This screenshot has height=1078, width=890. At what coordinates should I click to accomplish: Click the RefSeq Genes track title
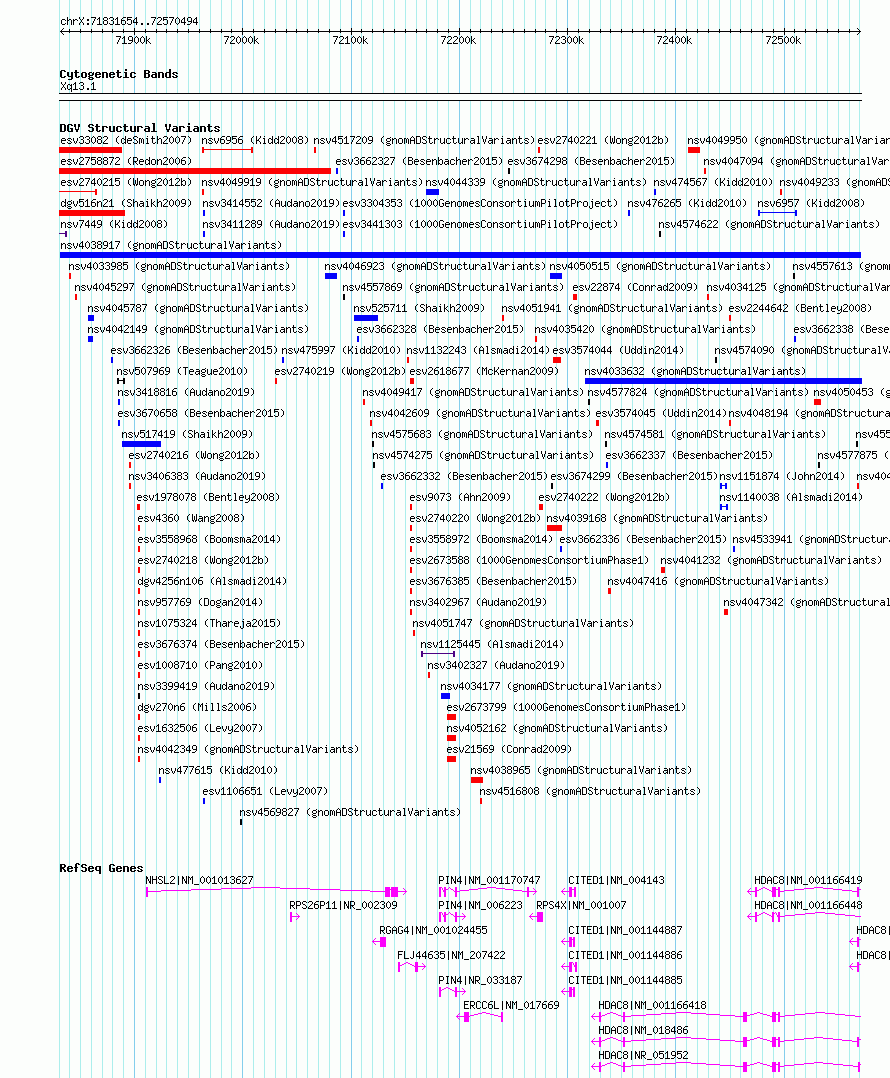pyautogui.click(x=102, y=868)
